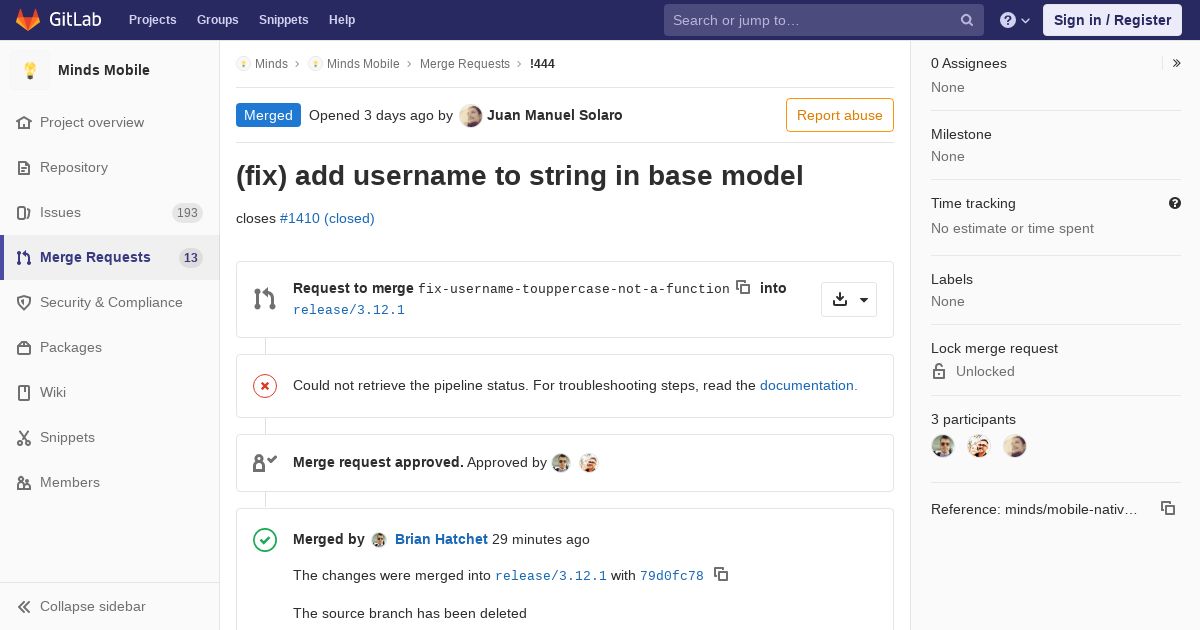Click the Report abuse button

[x=840, y=115]
